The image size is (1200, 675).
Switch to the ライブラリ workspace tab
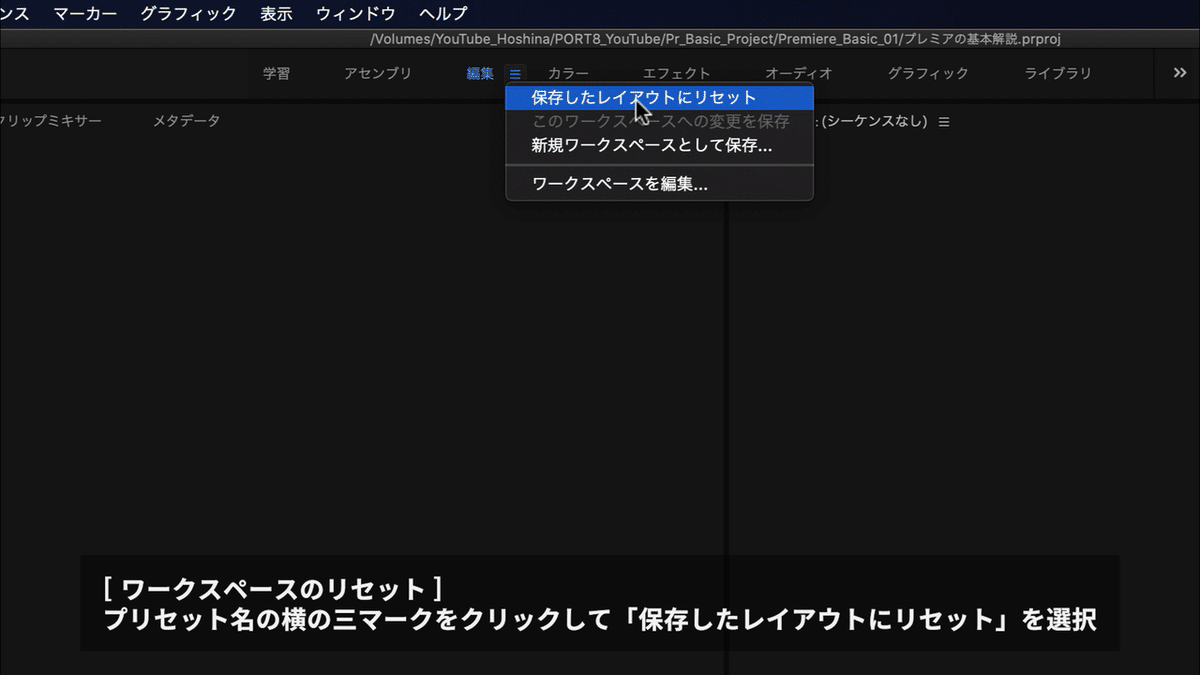click(x=1058, y=73)
